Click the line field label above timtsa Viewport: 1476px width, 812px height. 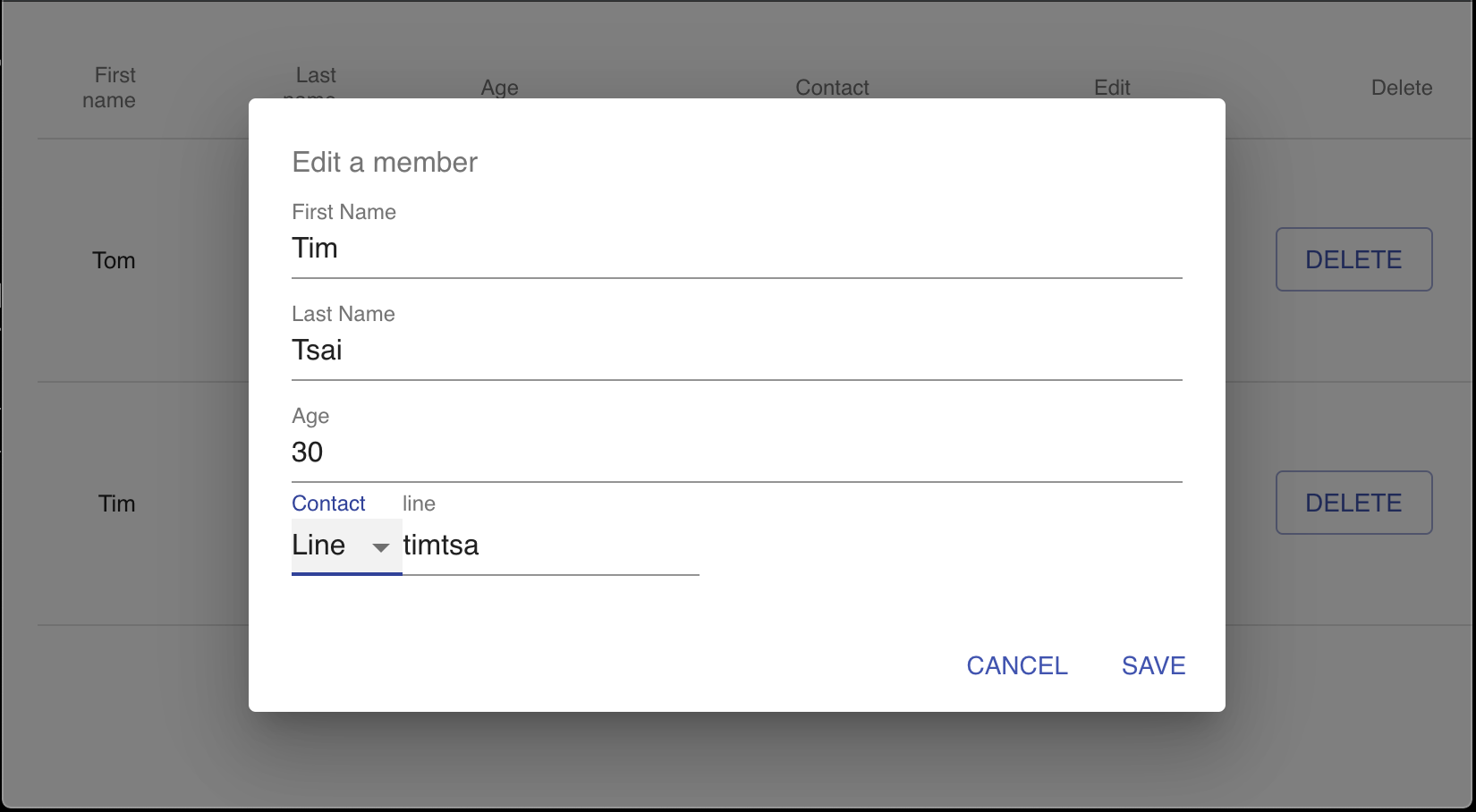coord(418,503)
